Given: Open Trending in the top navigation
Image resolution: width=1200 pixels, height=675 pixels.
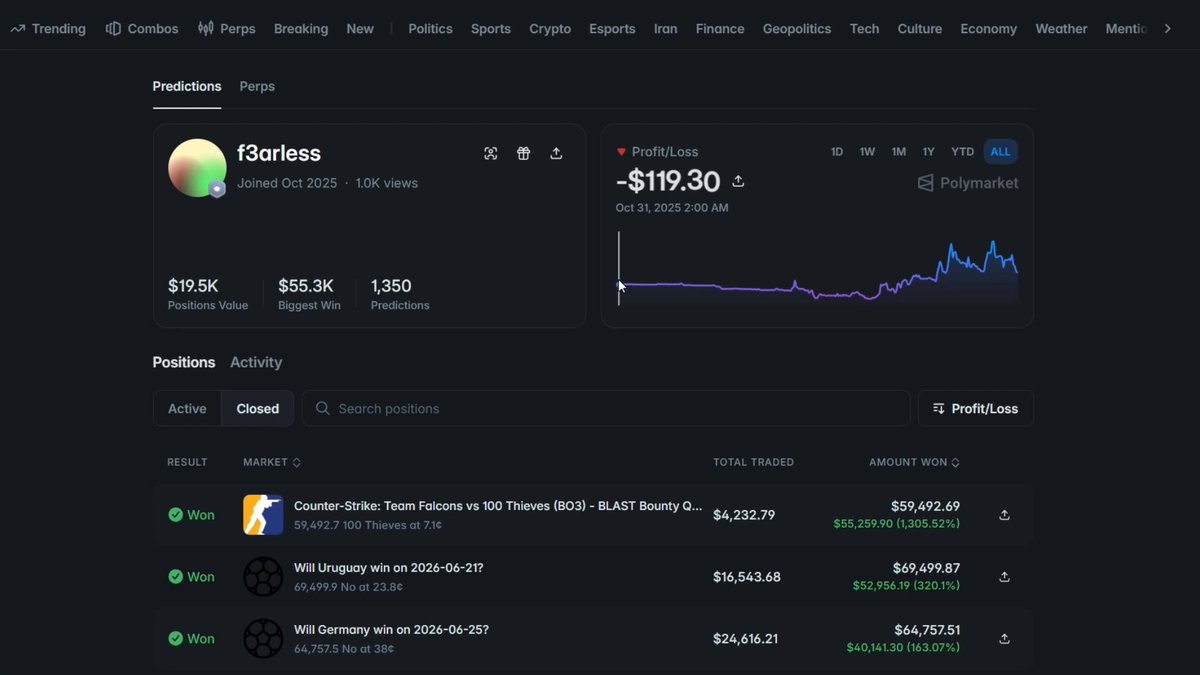Looking at the screenshot, I should coord(48,29).
